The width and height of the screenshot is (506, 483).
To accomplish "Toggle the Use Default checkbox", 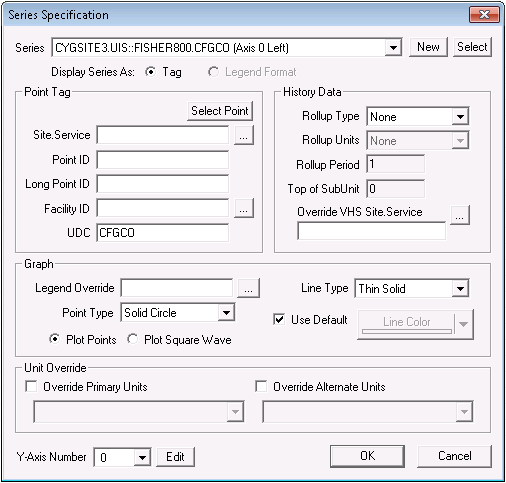I will point(279,319).
